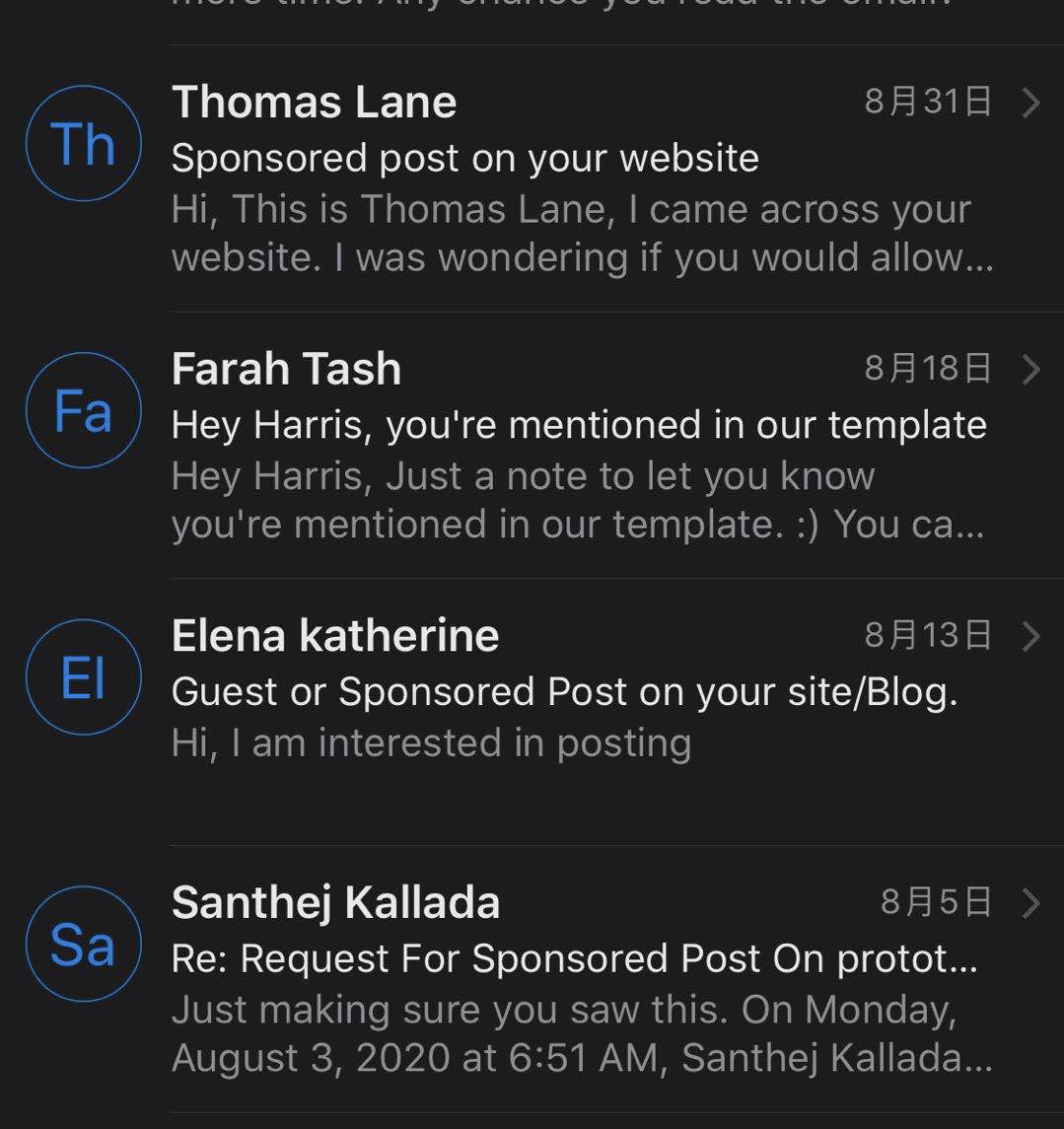The height and width of the screenshot is (1129, 1064).
Task: Open chevron next to 8月31日 date
Action: point(1030,103)
